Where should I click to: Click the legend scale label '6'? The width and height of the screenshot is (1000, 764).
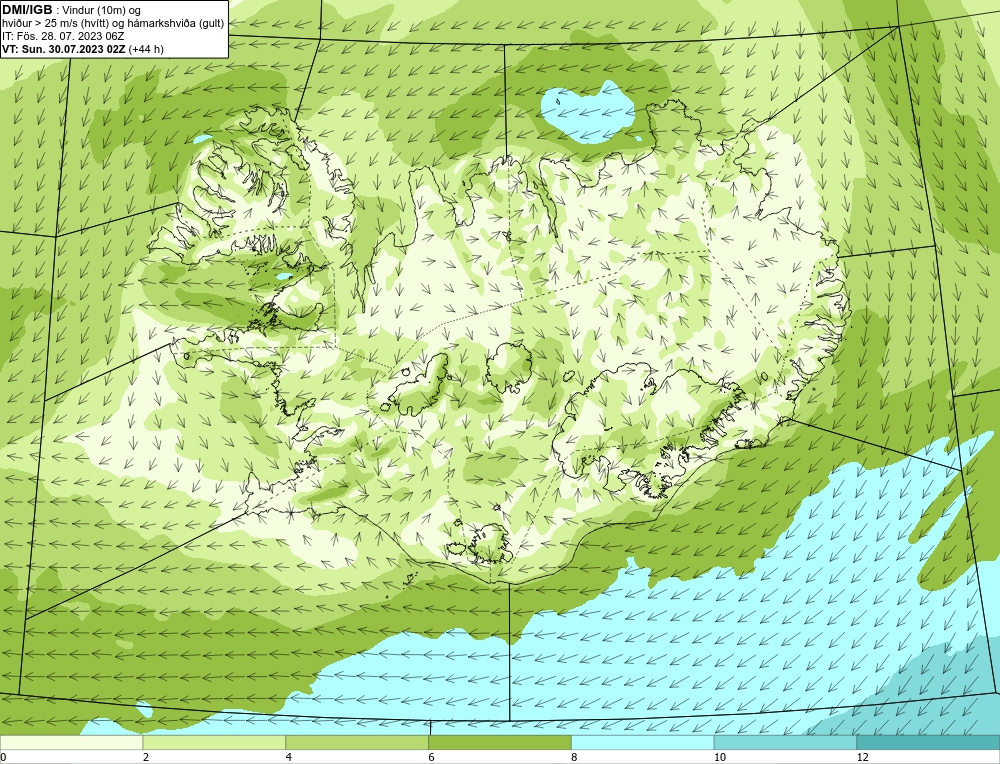pyautogui.click(x=432, y=757)
